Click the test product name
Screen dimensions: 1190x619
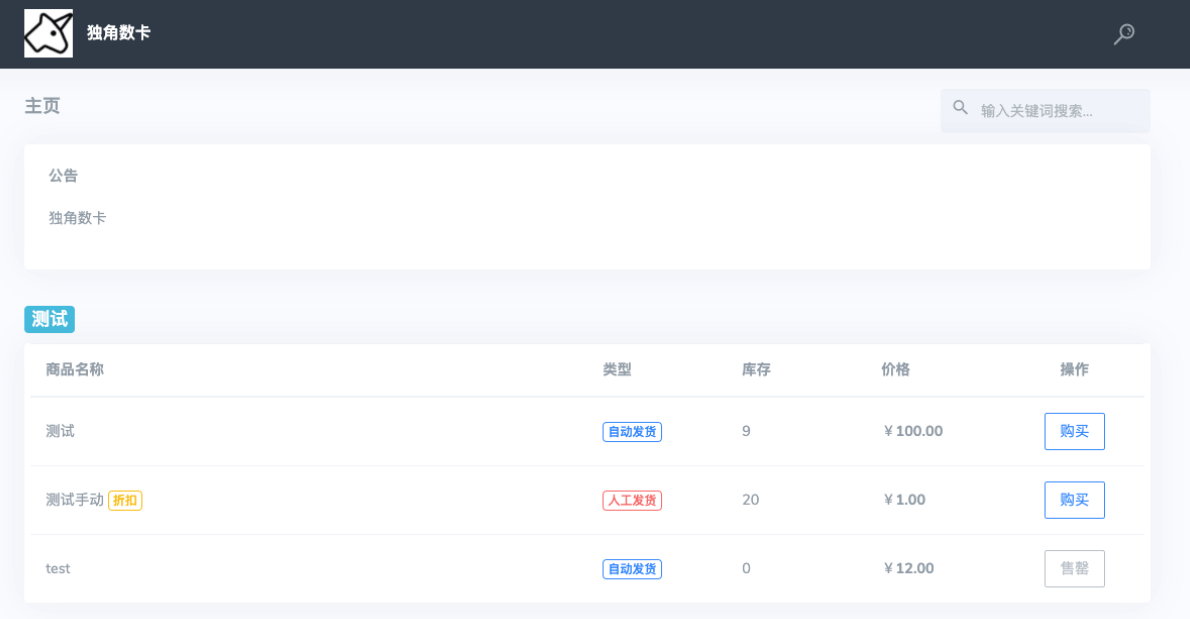tap(58, 568)
